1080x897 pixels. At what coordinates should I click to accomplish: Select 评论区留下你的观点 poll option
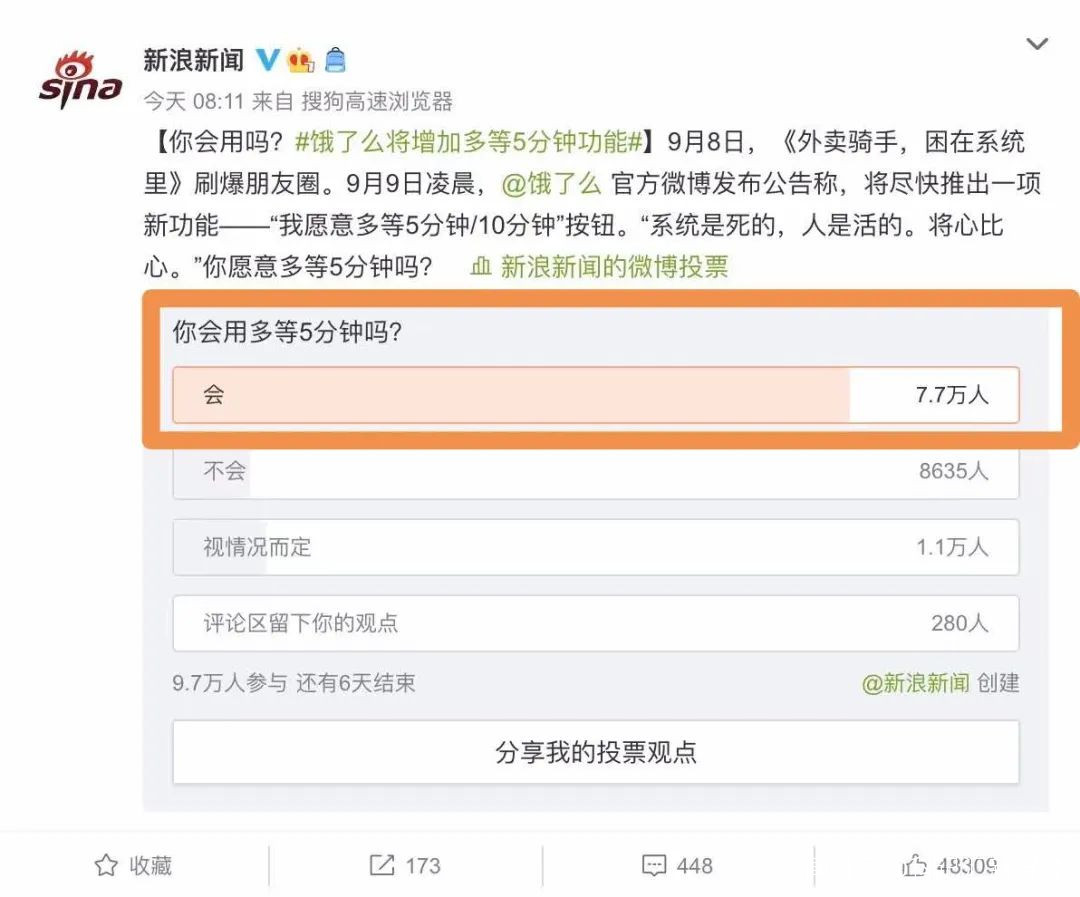point(595,623)
